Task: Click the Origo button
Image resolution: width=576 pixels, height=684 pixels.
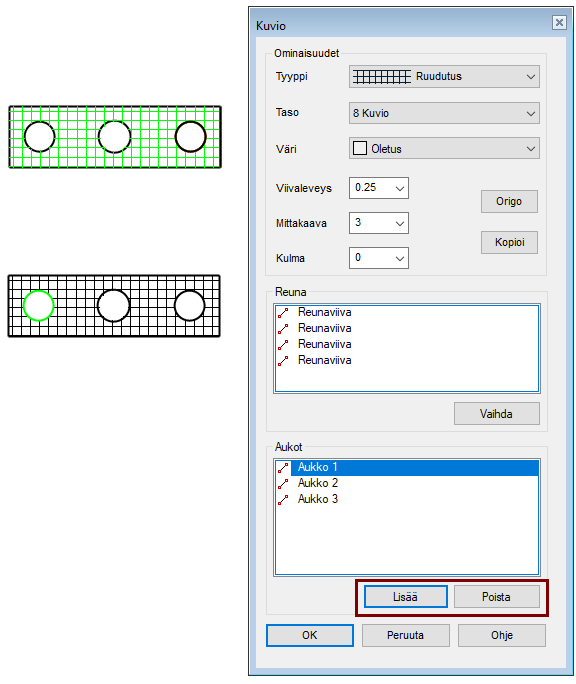Action: coord(509,202)
